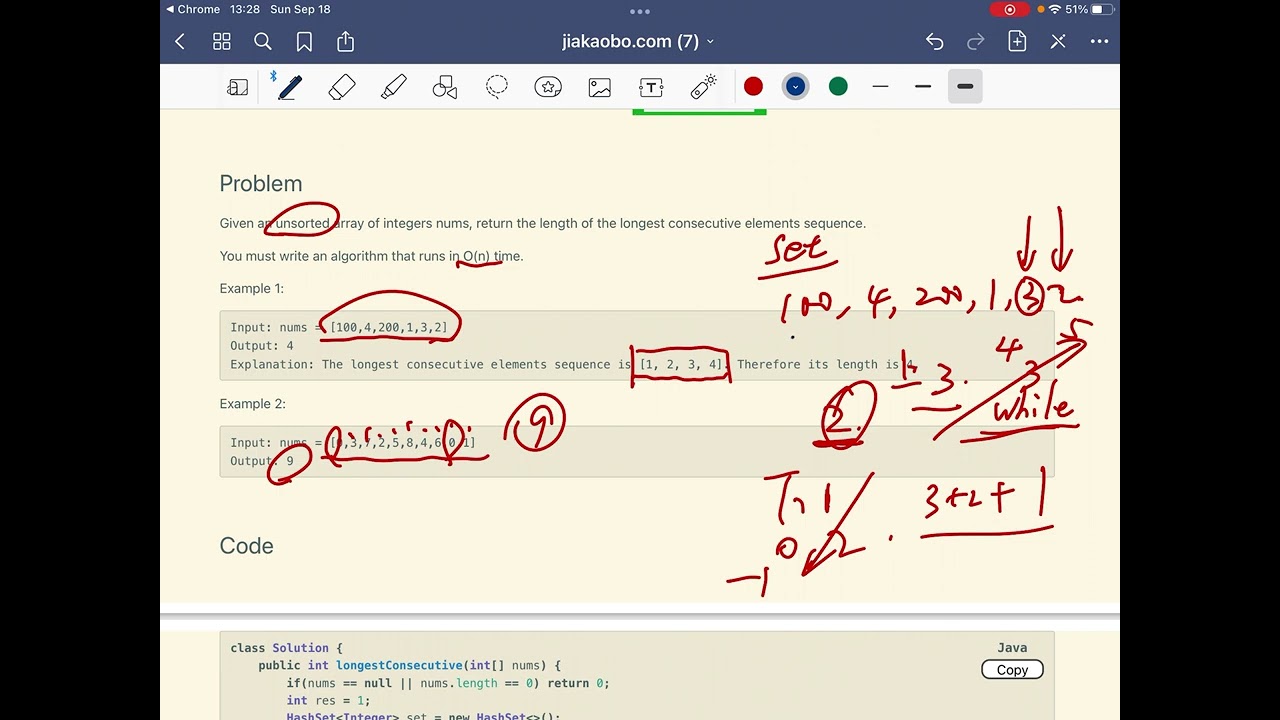Tap the battery status indicator
The width and height of the screenshot is (1280, 720).
[1089, 9]
